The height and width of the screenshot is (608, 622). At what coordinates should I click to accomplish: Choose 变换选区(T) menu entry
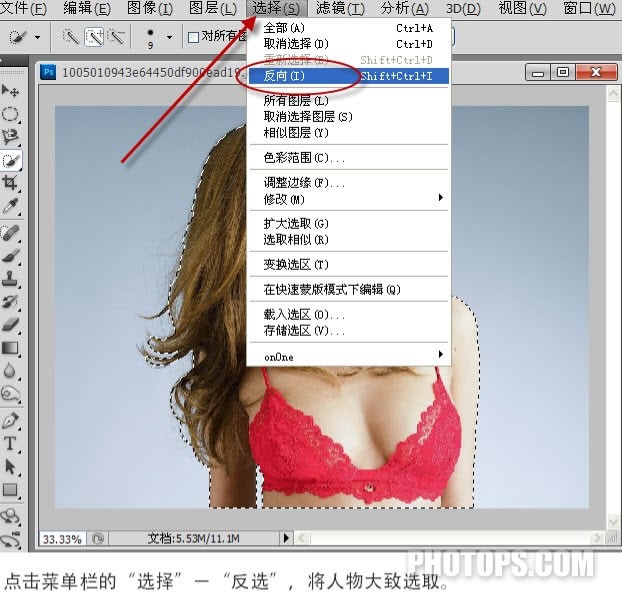349,265
